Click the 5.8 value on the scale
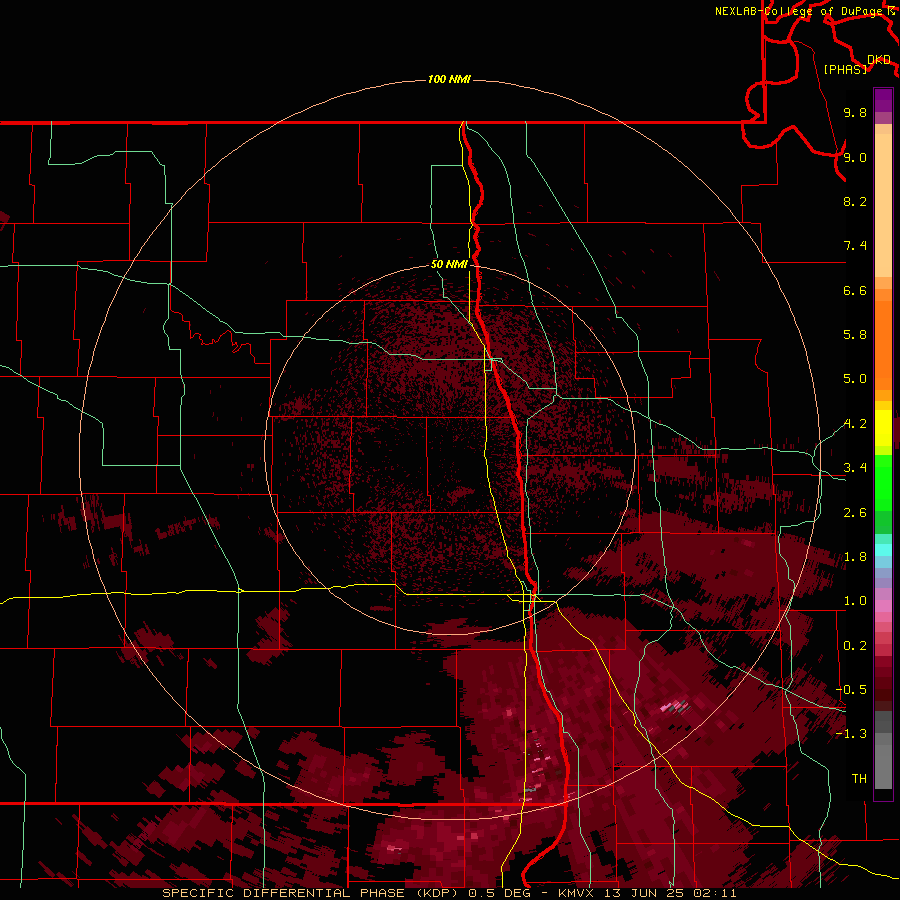 coord(855,335)
